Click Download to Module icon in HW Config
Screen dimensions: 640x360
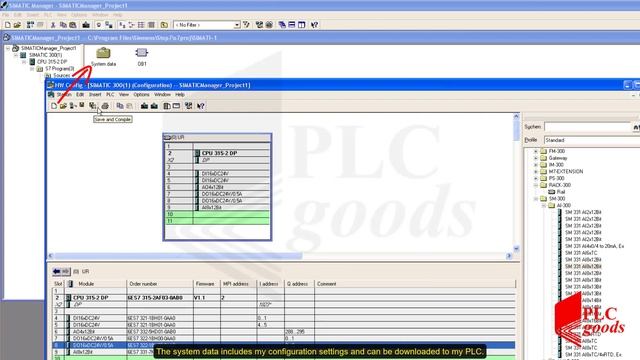(x=144, y=106)
